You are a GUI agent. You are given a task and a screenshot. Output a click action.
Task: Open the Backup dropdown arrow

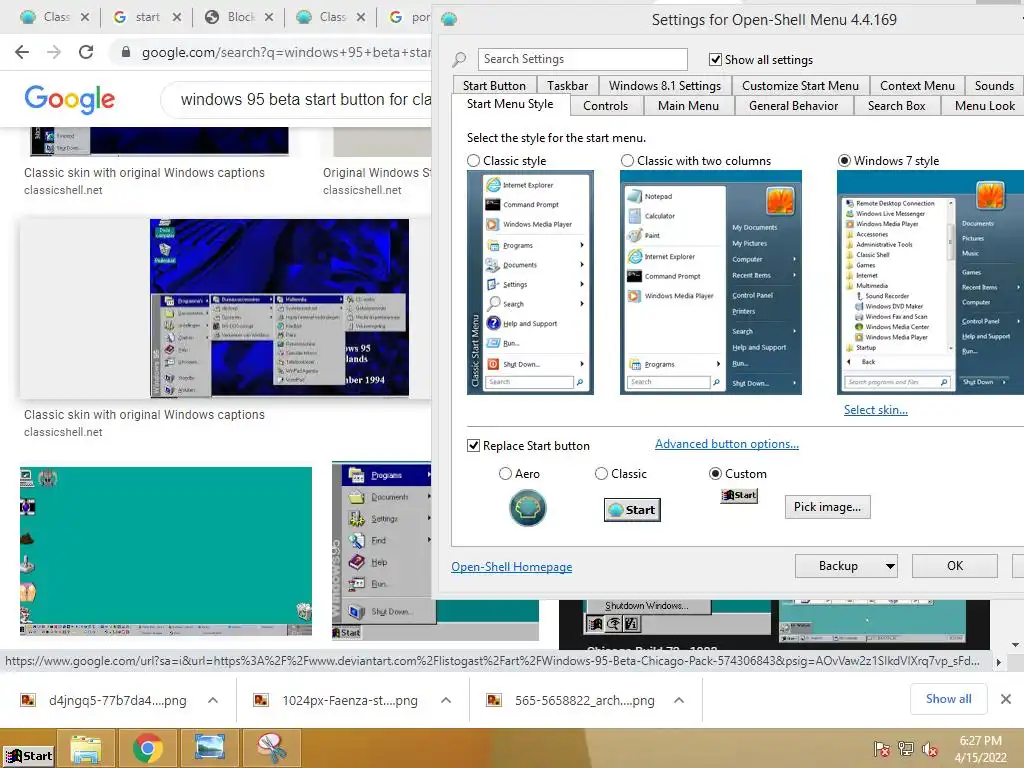point(890,566)
